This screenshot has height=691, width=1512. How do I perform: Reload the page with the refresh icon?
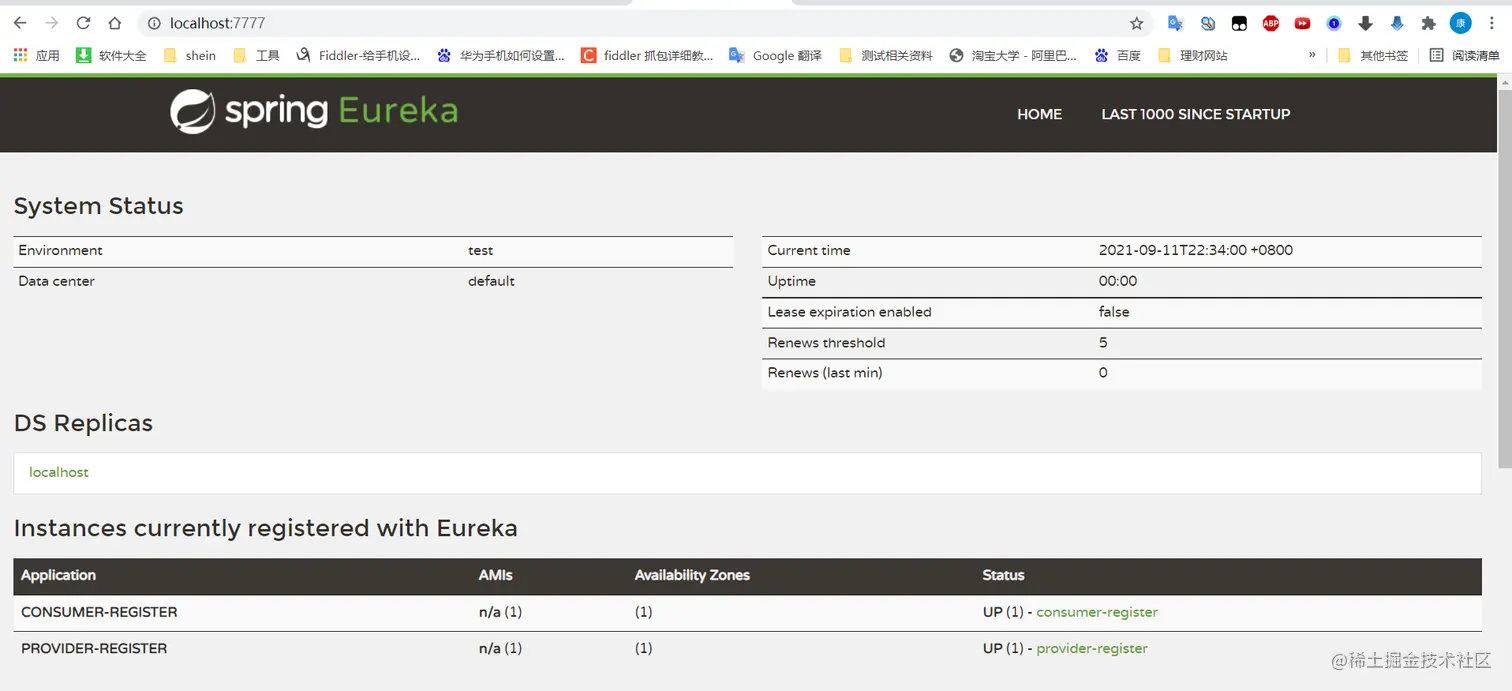pyautogui.click(x=83, y=23)
